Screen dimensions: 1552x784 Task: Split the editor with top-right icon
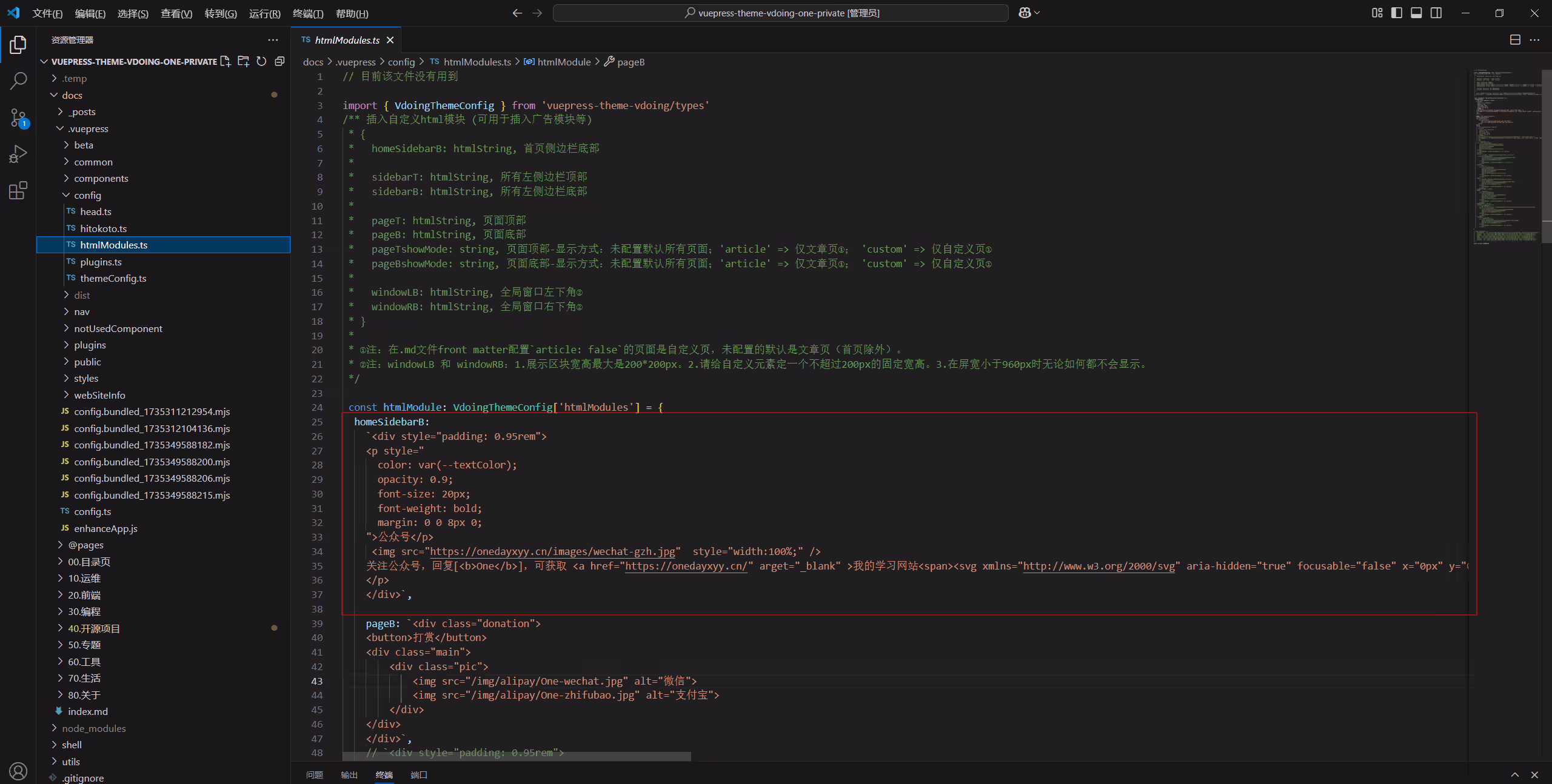click(1515, 40)
